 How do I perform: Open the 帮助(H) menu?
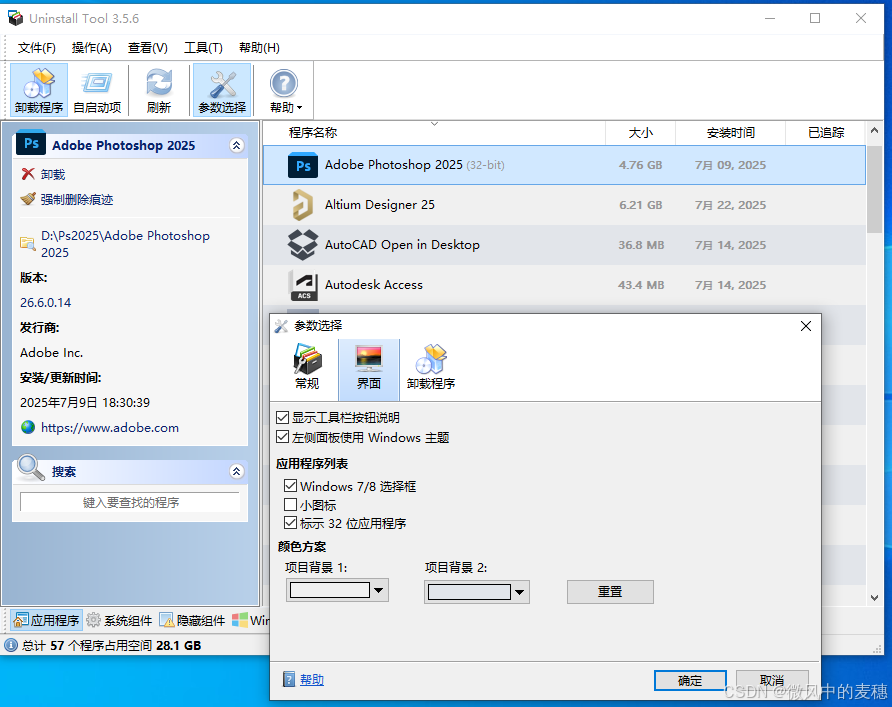coord(259,48)
